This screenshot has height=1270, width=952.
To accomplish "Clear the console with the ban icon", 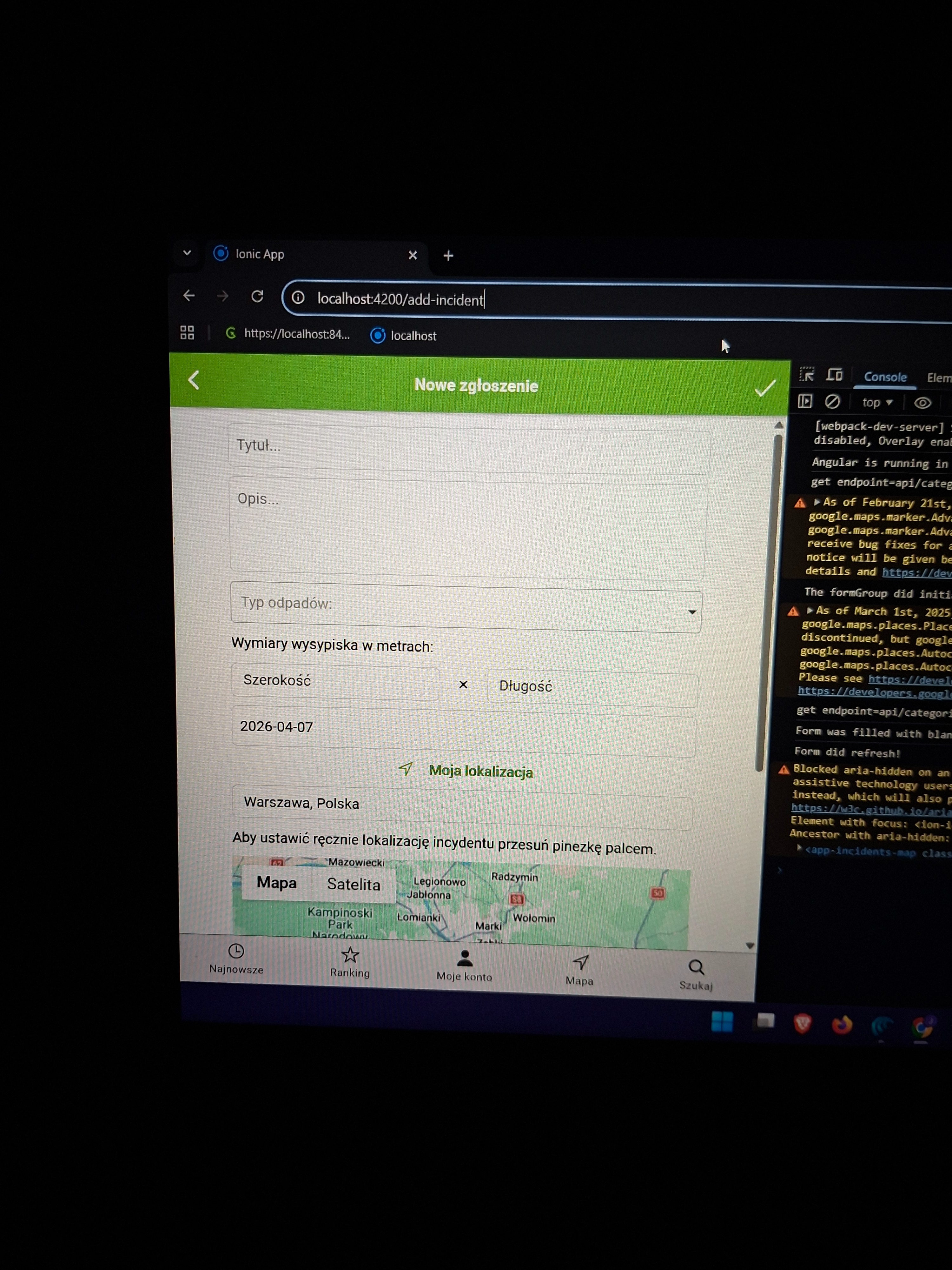I will coord(832,402).
